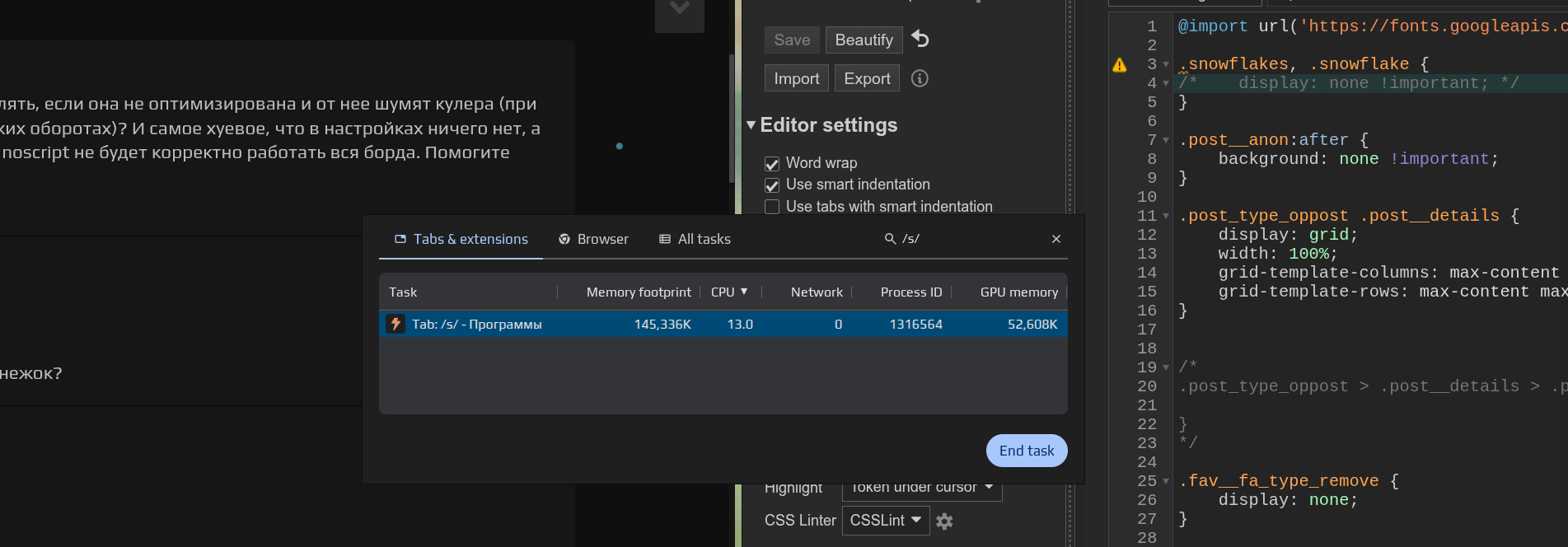The height and width of the screenshot is (547, 1568).
Task: Click the search magnifier in Task Manager
Action: [890, 239]
